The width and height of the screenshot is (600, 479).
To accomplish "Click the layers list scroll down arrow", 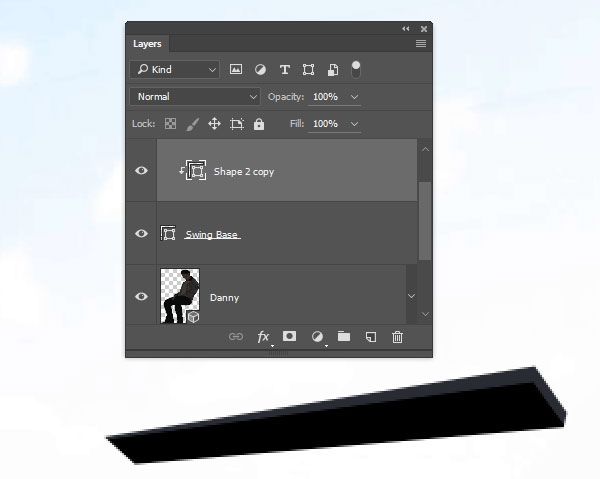I will [x=425, y=314].
